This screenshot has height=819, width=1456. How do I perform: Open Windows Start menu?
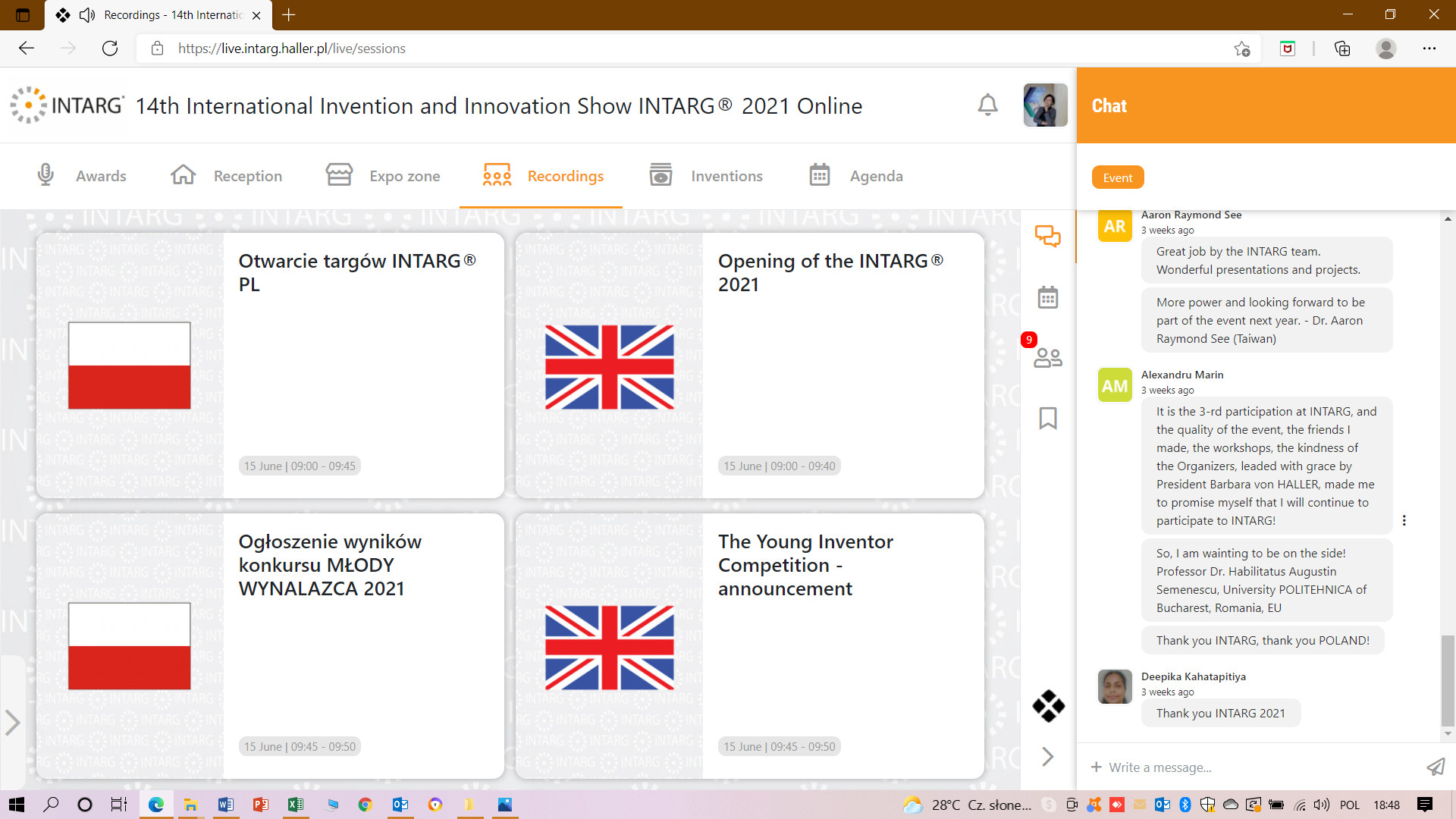(16, 805)
